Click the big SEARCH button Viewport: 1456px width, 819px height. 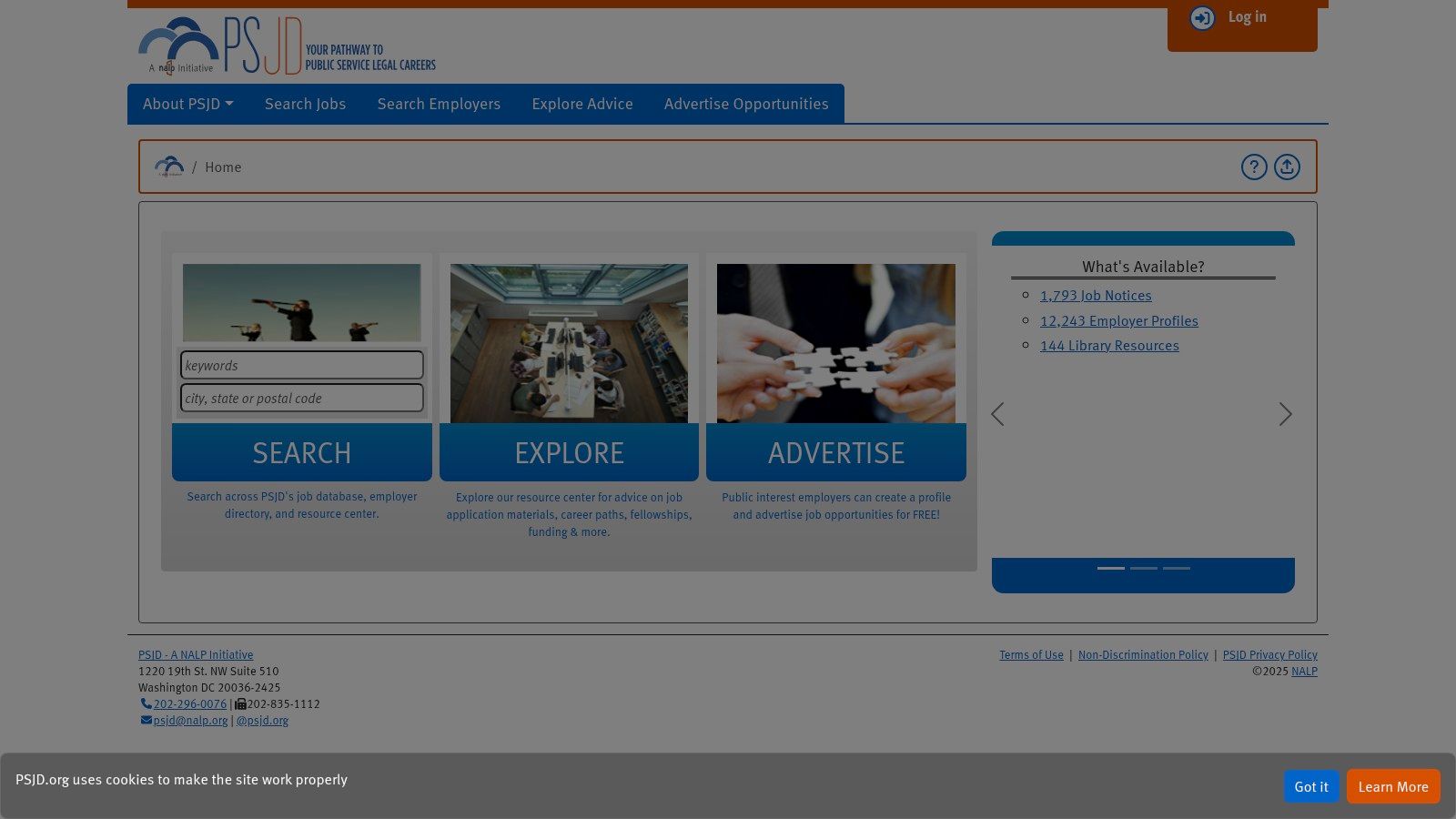click(x=302, y=452)
